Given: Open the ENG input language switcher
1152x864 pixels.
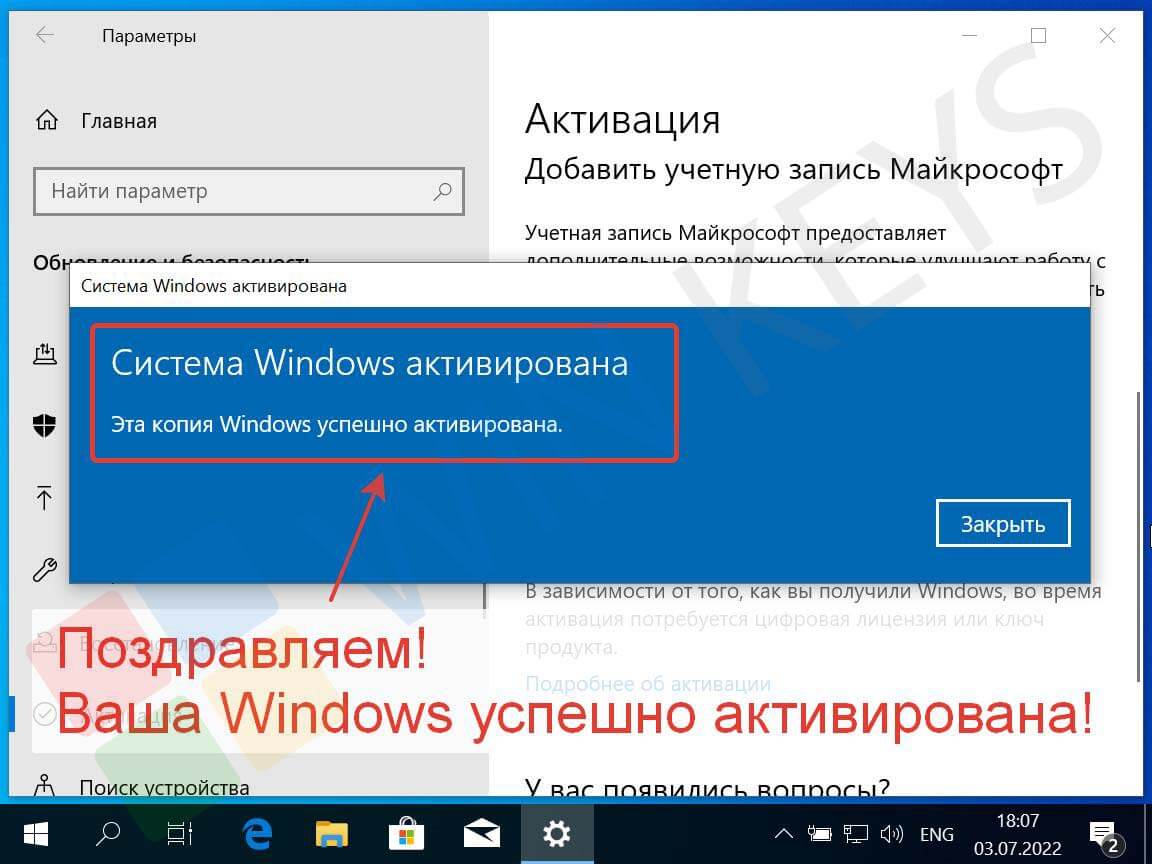Looking at the screenshot, I should pos(936,834).
